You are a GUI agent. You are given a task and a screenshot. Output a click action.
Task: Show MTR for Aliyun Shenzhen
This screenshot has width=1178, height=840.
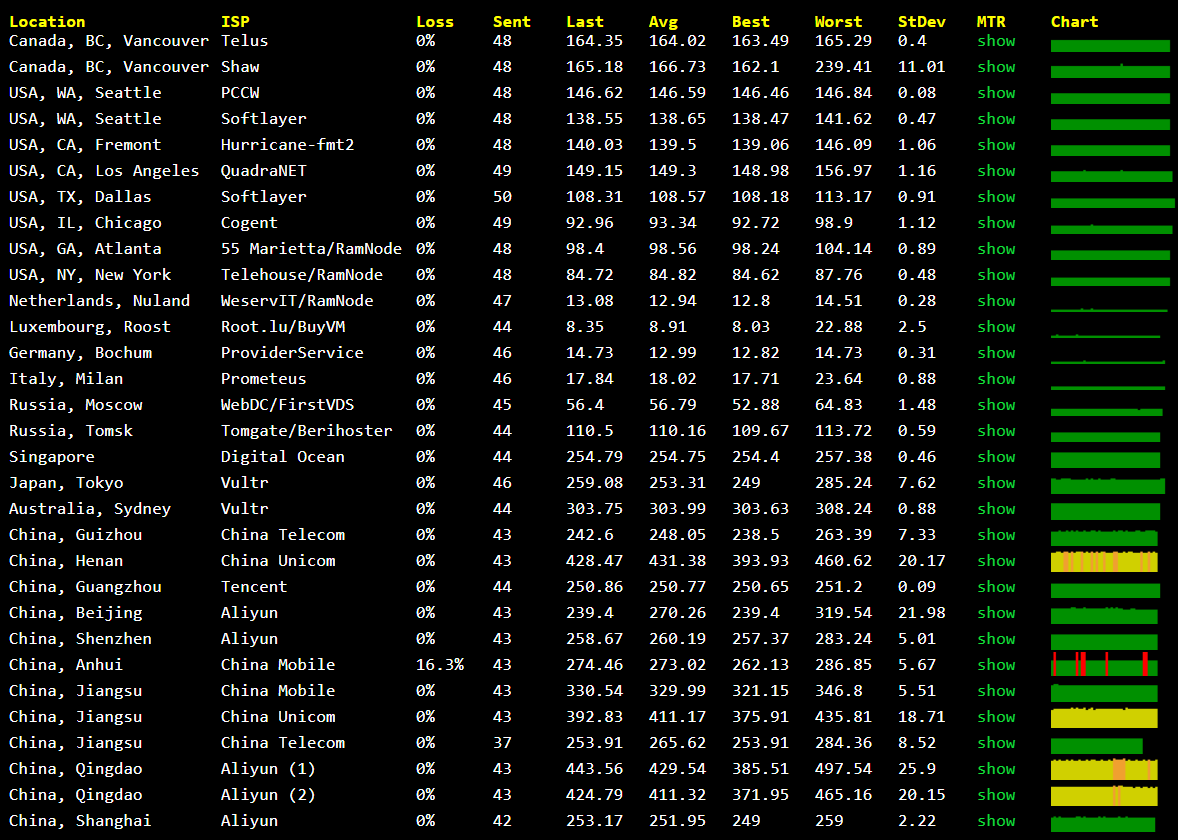[996, 639]
